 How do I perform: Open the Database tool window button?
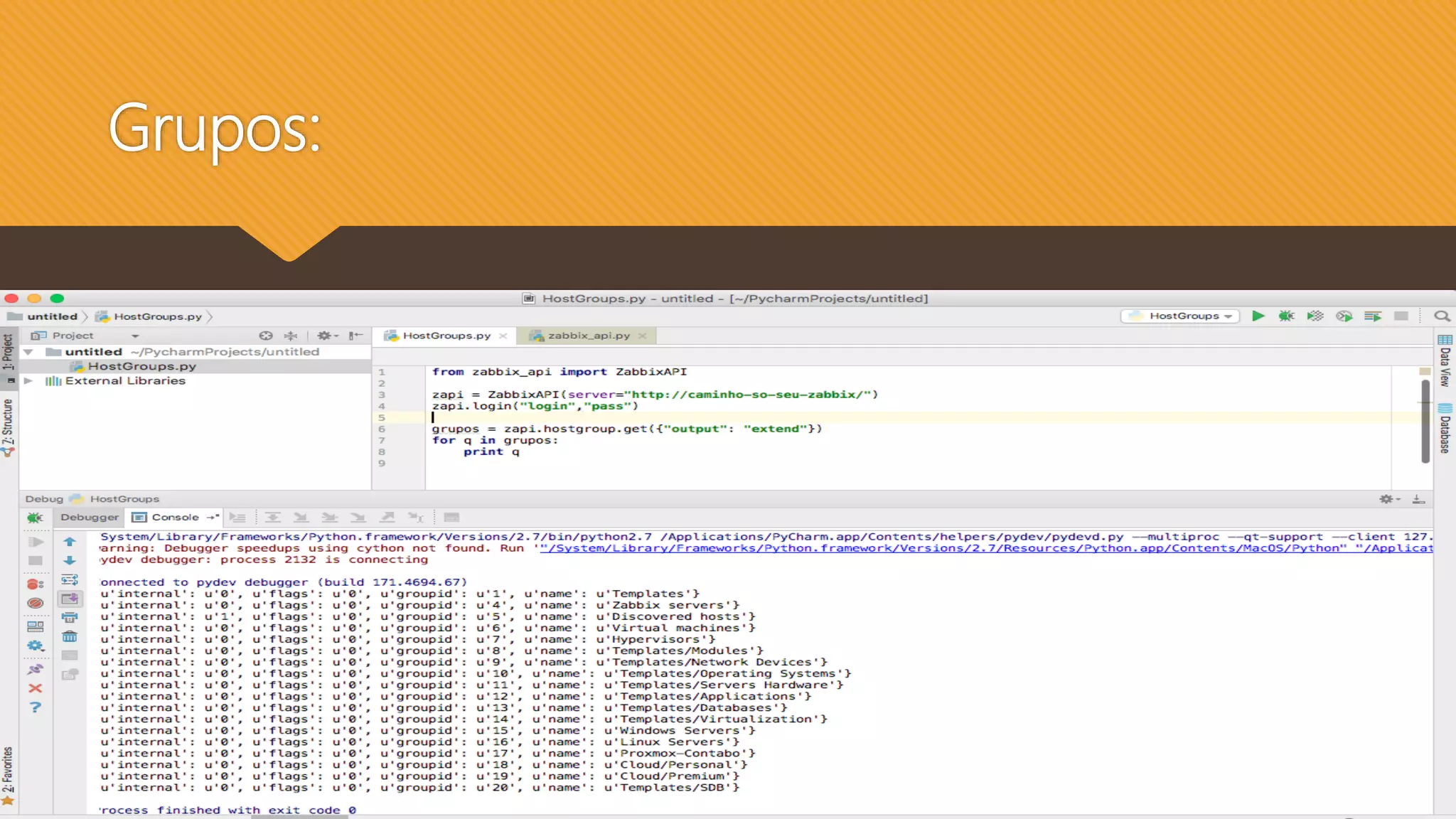1445,429
